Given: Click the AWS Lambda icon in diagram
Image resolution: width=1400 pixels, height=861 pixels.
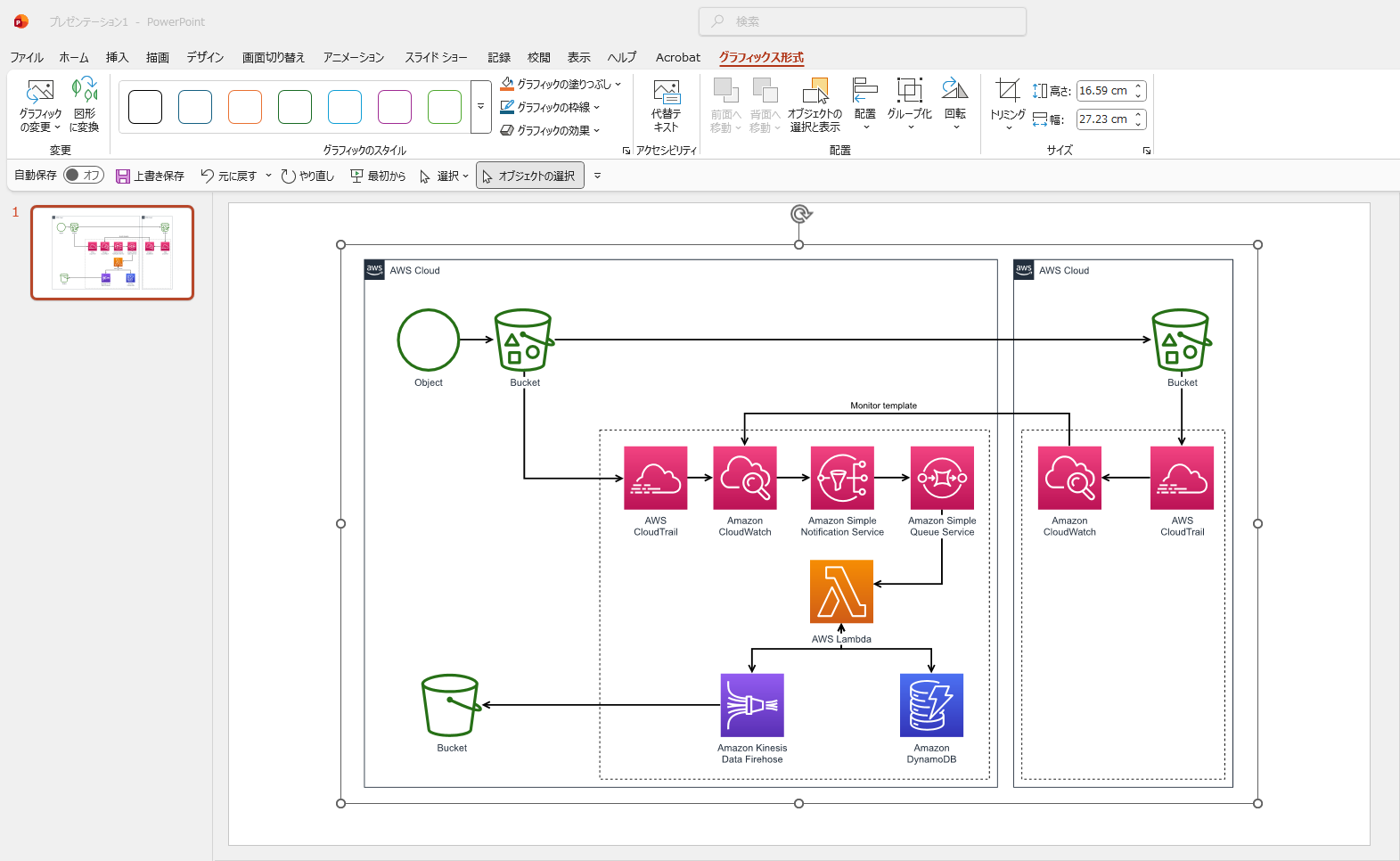Looking at the screenshot, I should pyautogui.click(x=841, y=591).
